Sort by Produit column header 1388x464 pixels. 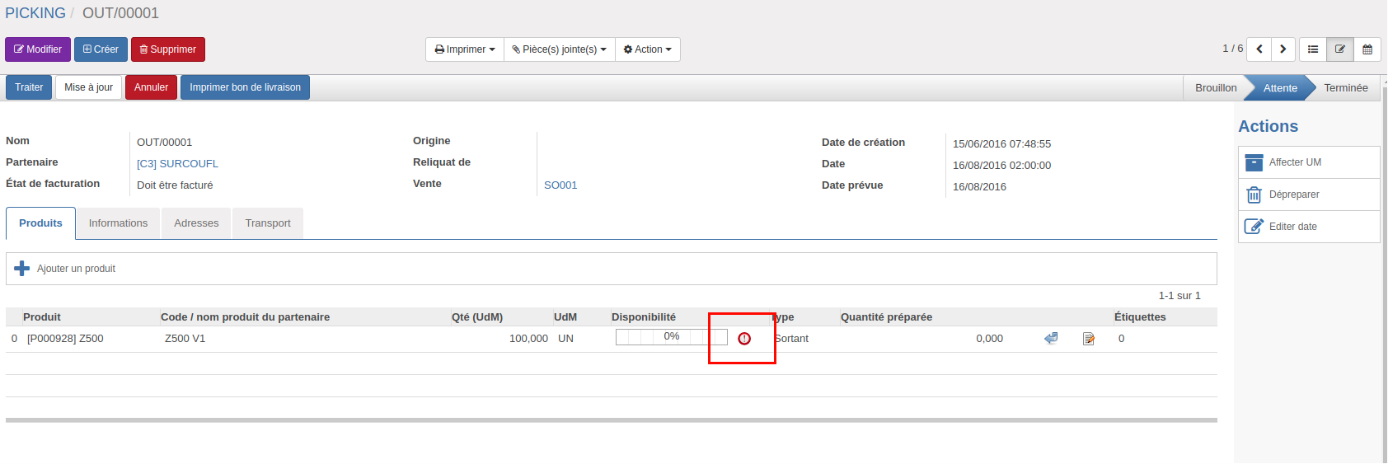coord(42,317)
